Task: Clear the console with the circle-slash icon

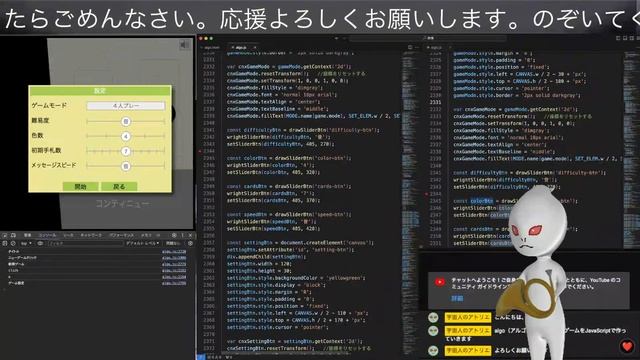Action: coord(13,243)
